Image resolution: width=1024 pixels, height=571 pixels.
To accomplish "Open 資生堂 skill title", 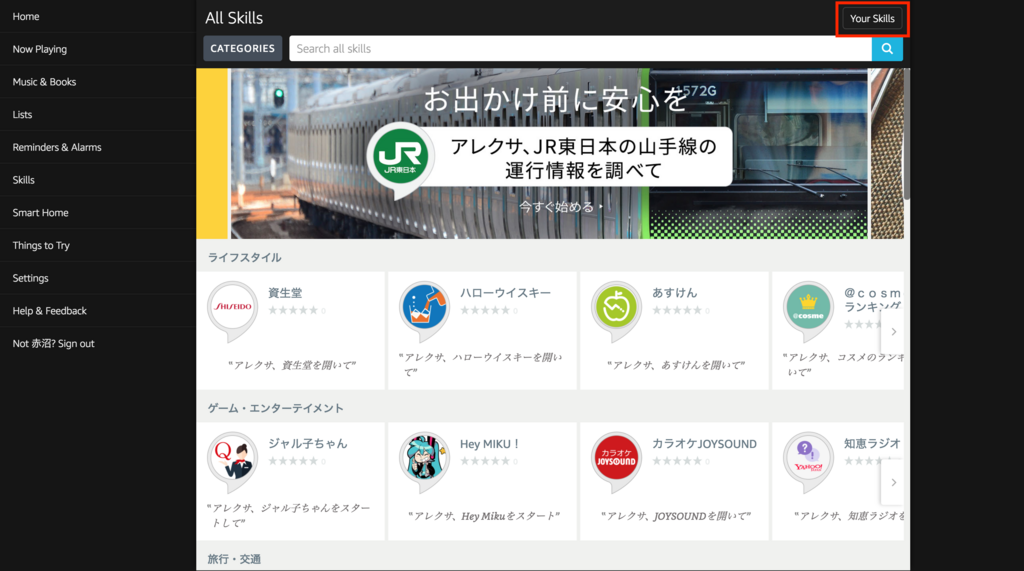I will 285,293.
